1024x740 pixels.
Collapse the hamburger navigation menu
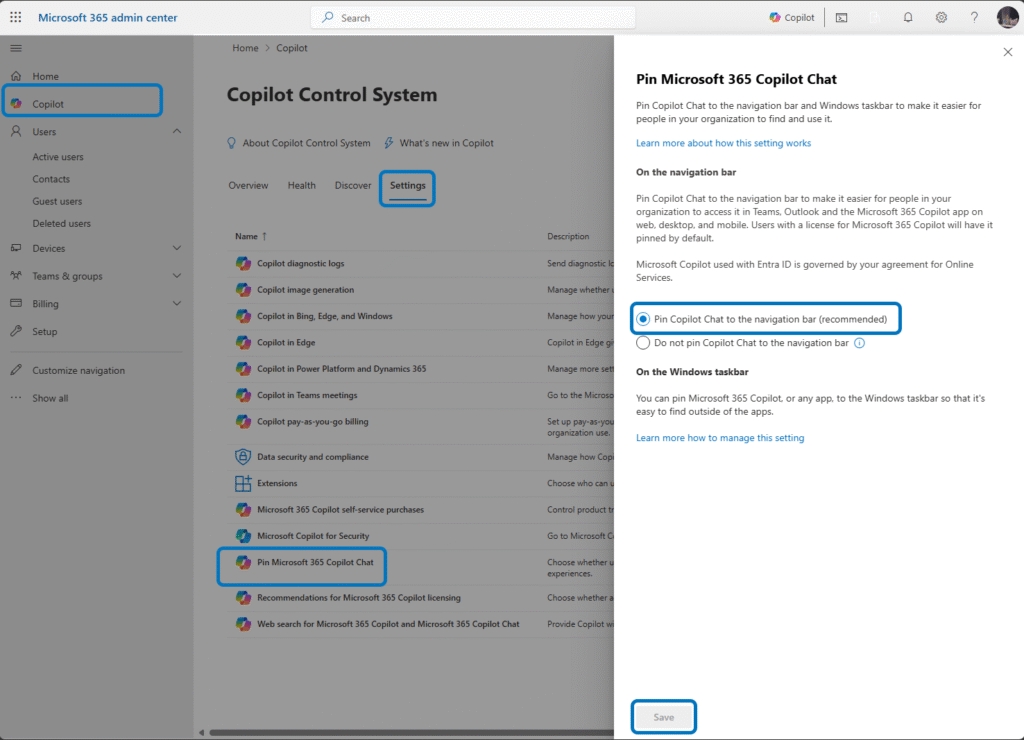click(x=16, y=48)
